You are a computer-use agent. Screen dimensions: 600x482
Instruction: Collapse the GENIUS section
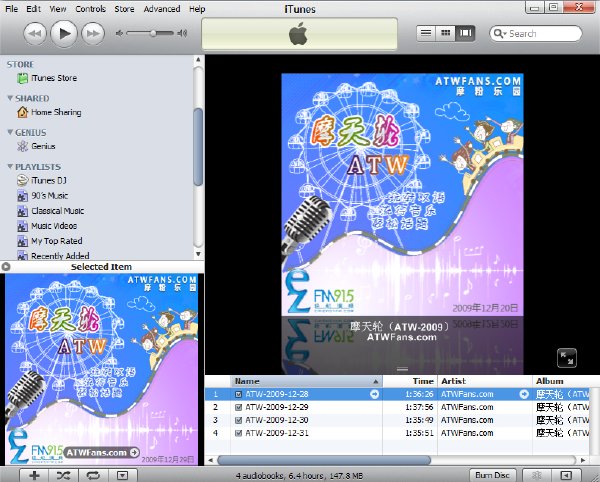point(10,132)
